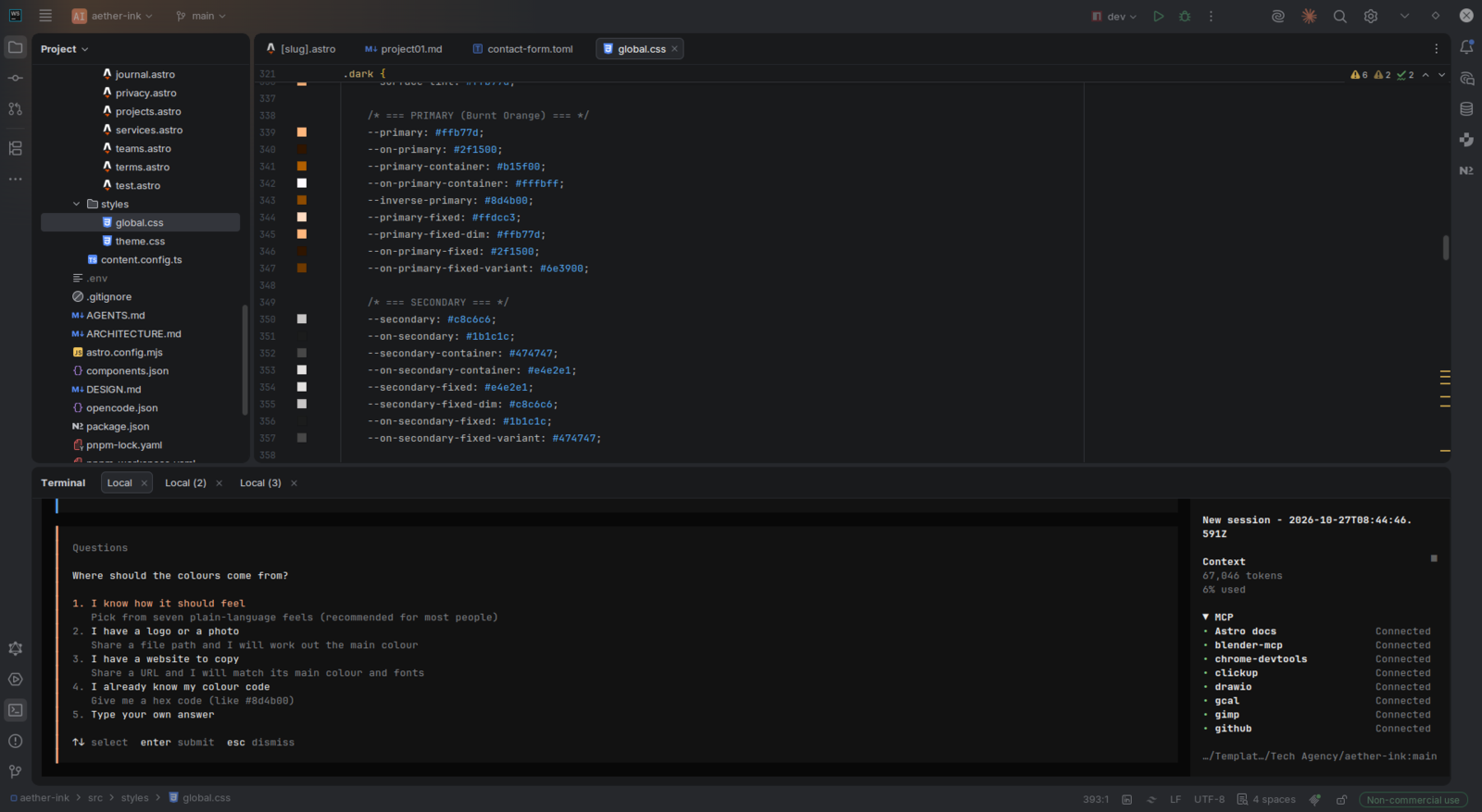This screenshot has width=1482, height=812.
Task: Click the editor vertical scrollbar thumb
Action: (1446, 247)
